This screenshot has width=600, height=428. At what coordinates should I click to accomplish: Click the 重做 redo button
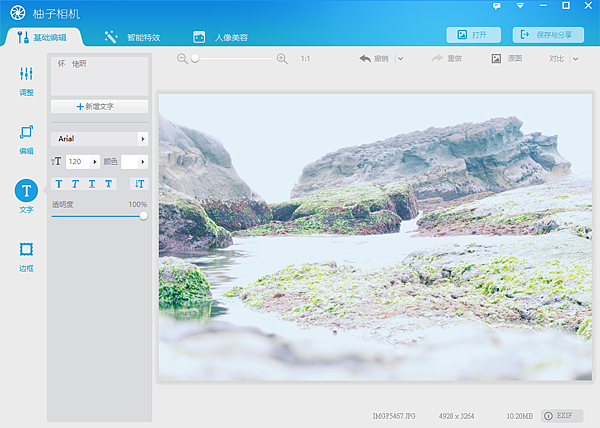(447, 59)
